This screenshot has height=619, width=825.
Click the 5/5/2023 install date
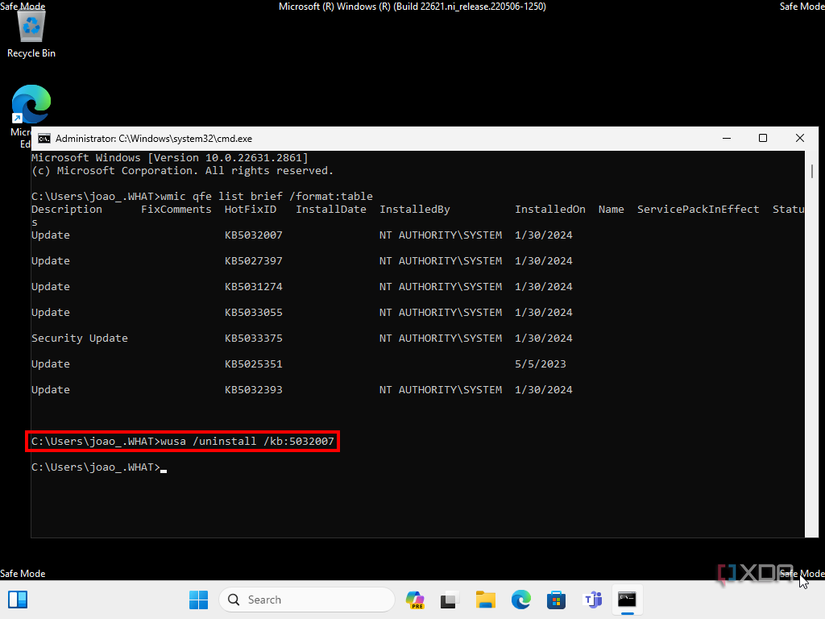[540, 364]
